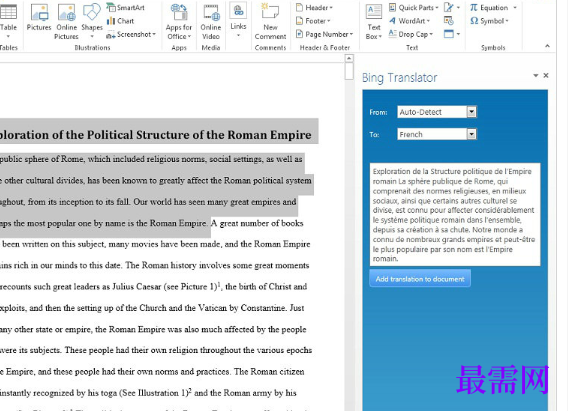
Task: Click the document scrollbar up arrow
Action: tap(349, 58)
